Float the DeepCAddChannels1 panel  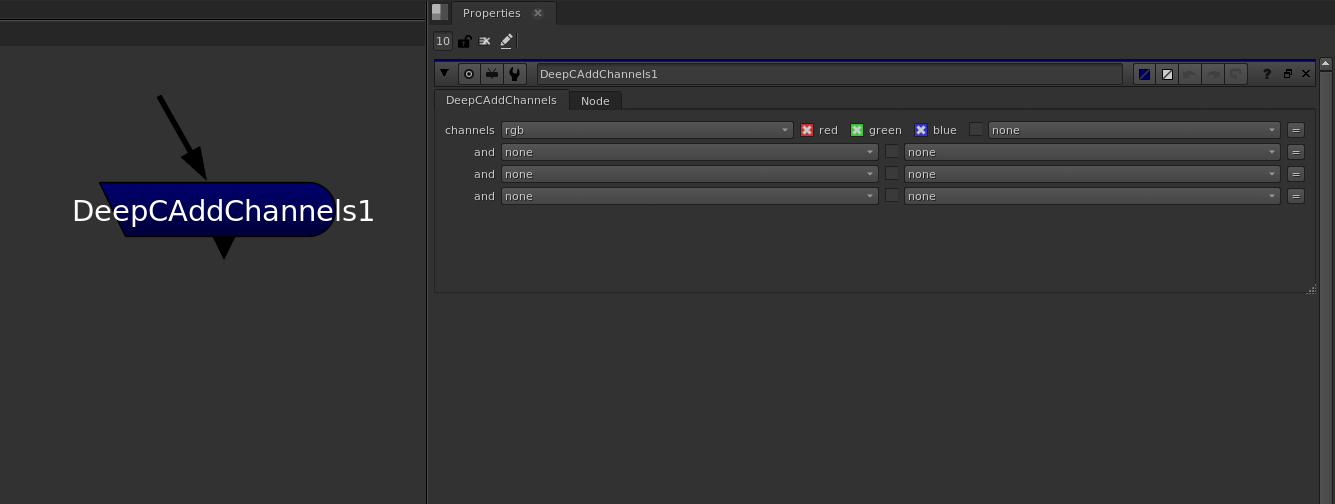pyautogui.click(x=1287, y=74)
